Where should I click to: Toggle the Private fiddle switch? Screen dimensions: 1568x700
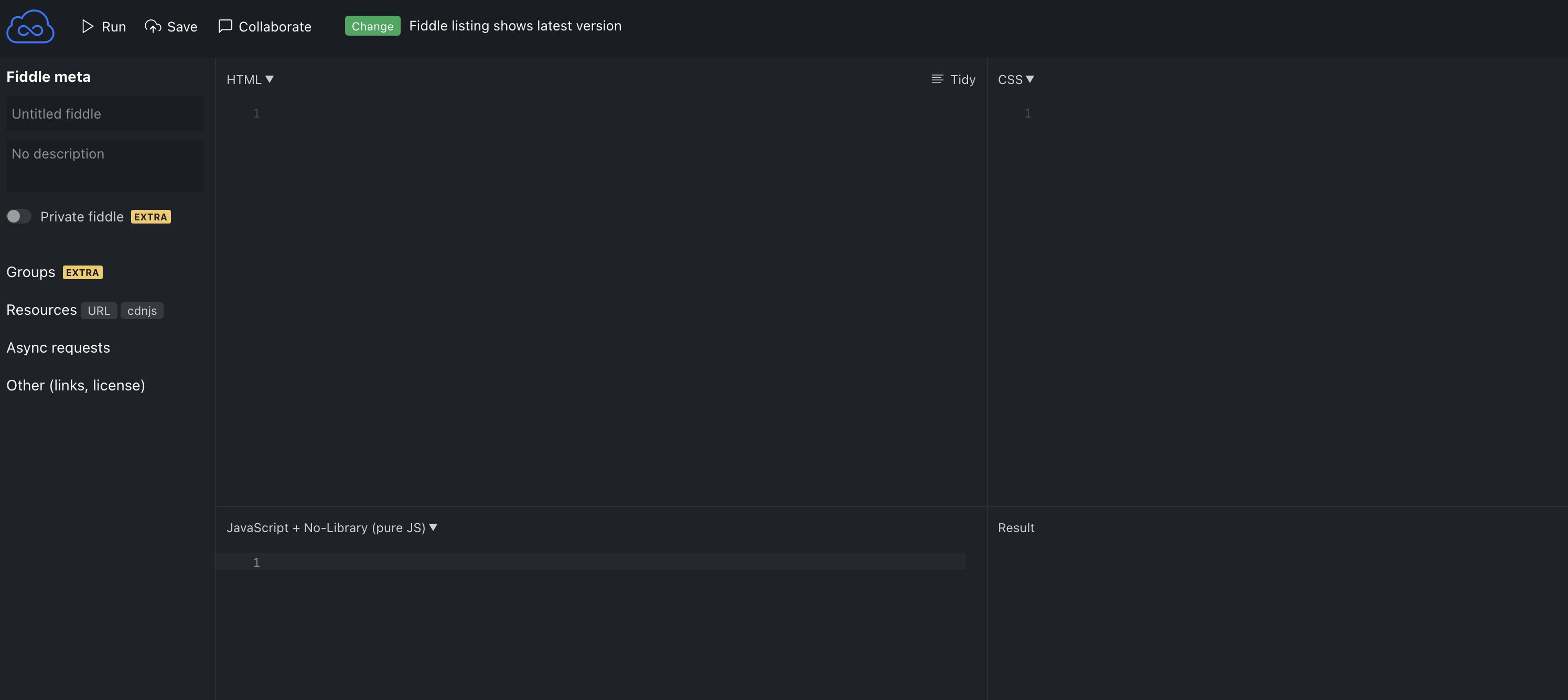coord(19,216)
